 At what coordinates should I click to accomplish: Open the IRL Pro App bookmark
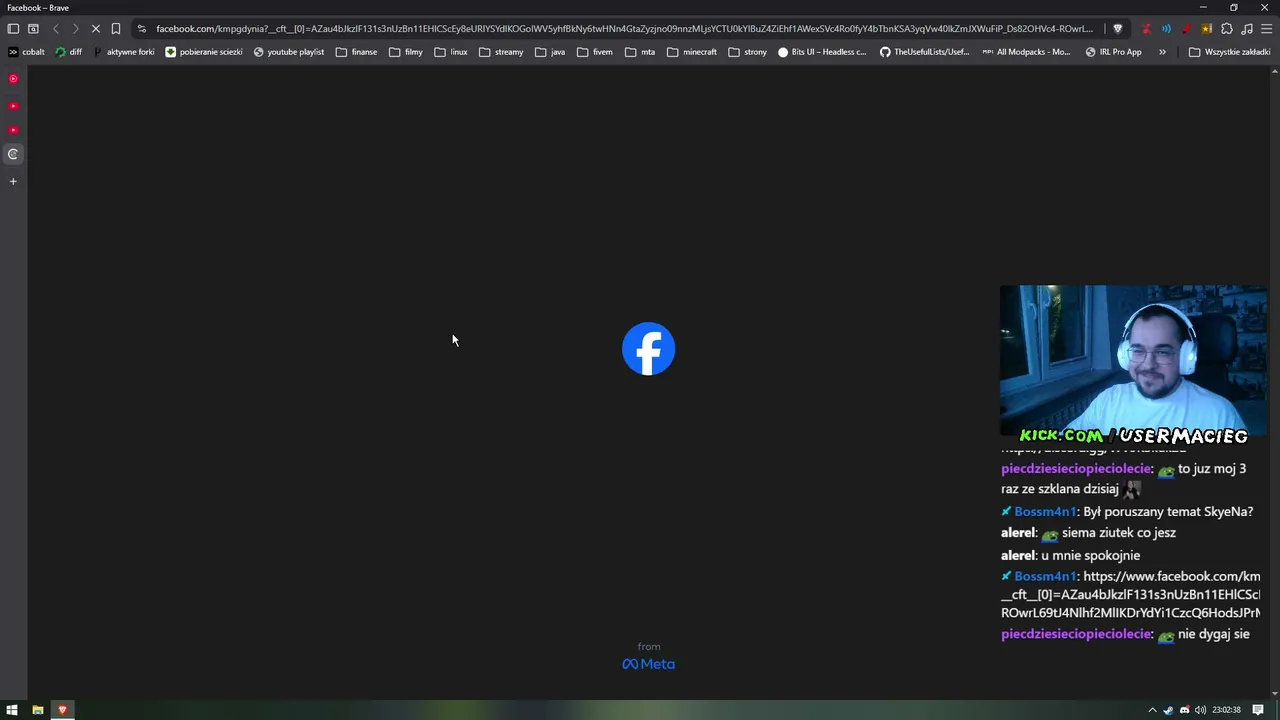tap(1114, 52)
